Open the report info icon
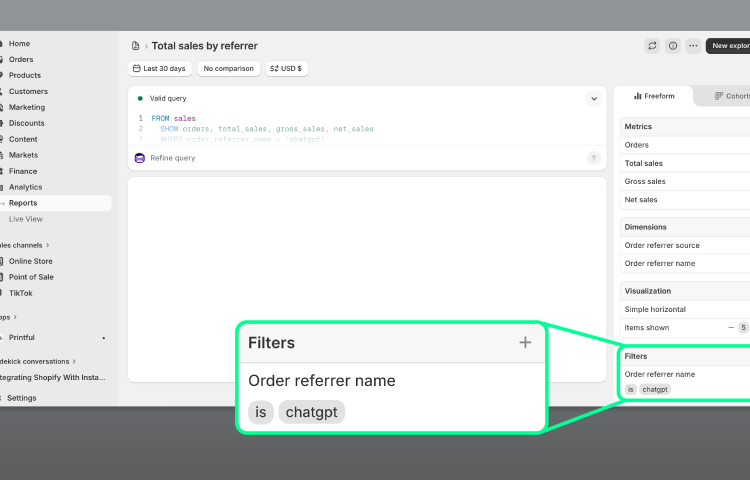This screenshot has height=480, width=750. tap(673, 46)
